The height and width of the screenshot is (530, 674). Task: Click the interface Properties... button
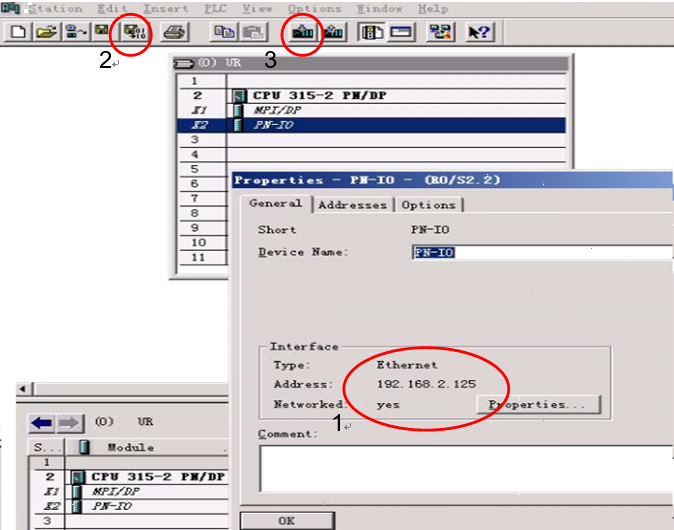click(x=539, y=404)
